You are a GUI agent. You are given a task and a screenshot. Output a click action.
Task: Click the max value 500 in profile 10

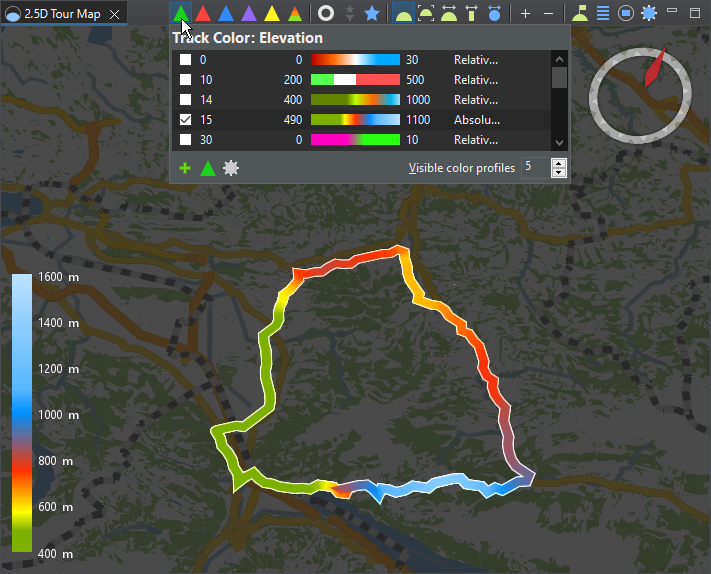click(415, 80)
